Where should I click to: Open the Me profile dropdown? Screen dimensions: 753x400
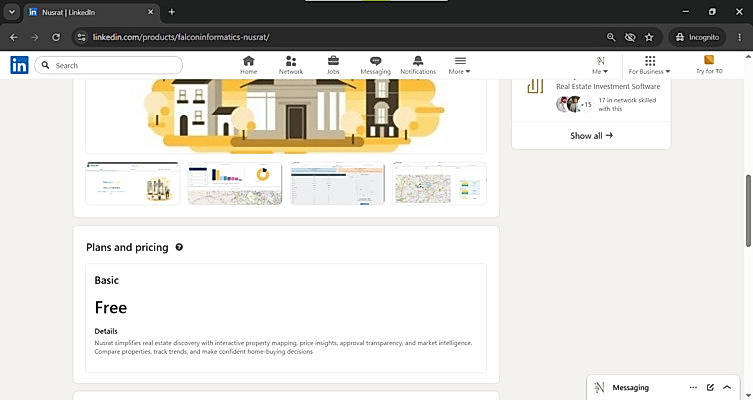(x=600, y=65)
